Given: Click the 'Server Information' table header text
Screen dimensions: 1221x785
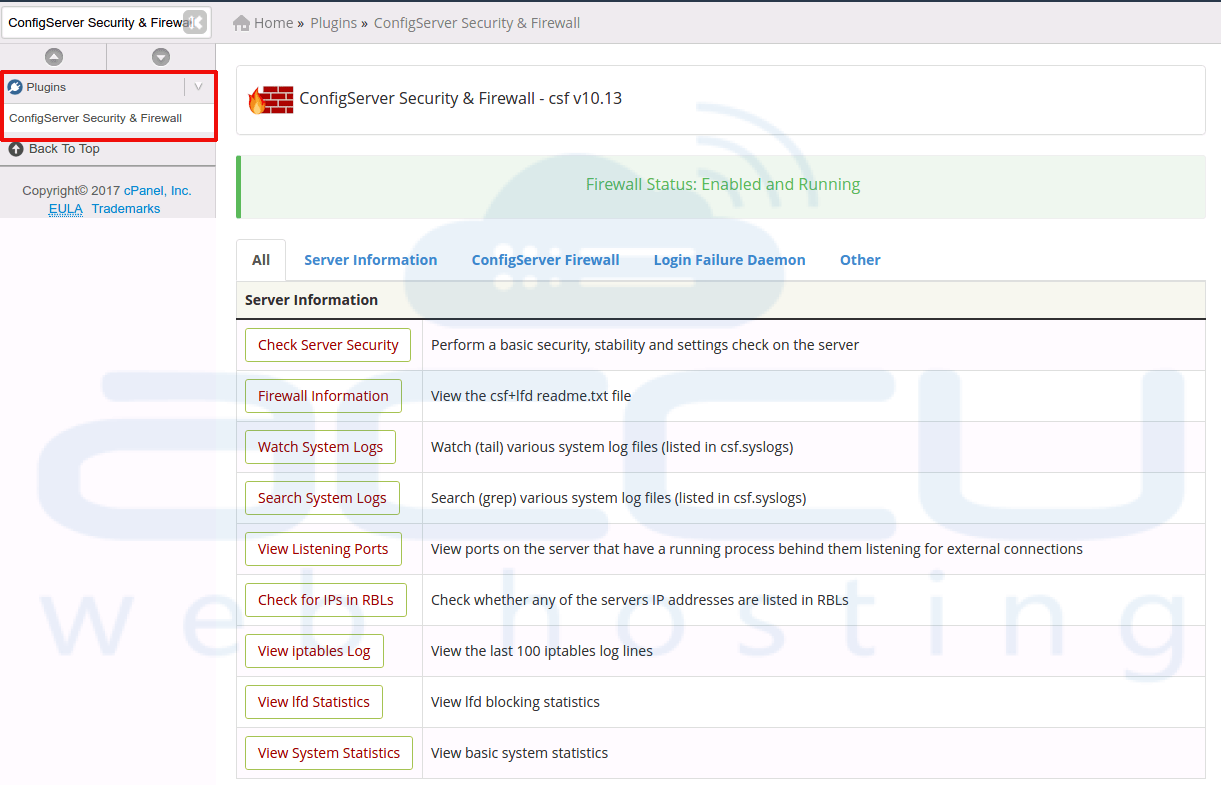Looking at the screenshot, I should (311, 300).
